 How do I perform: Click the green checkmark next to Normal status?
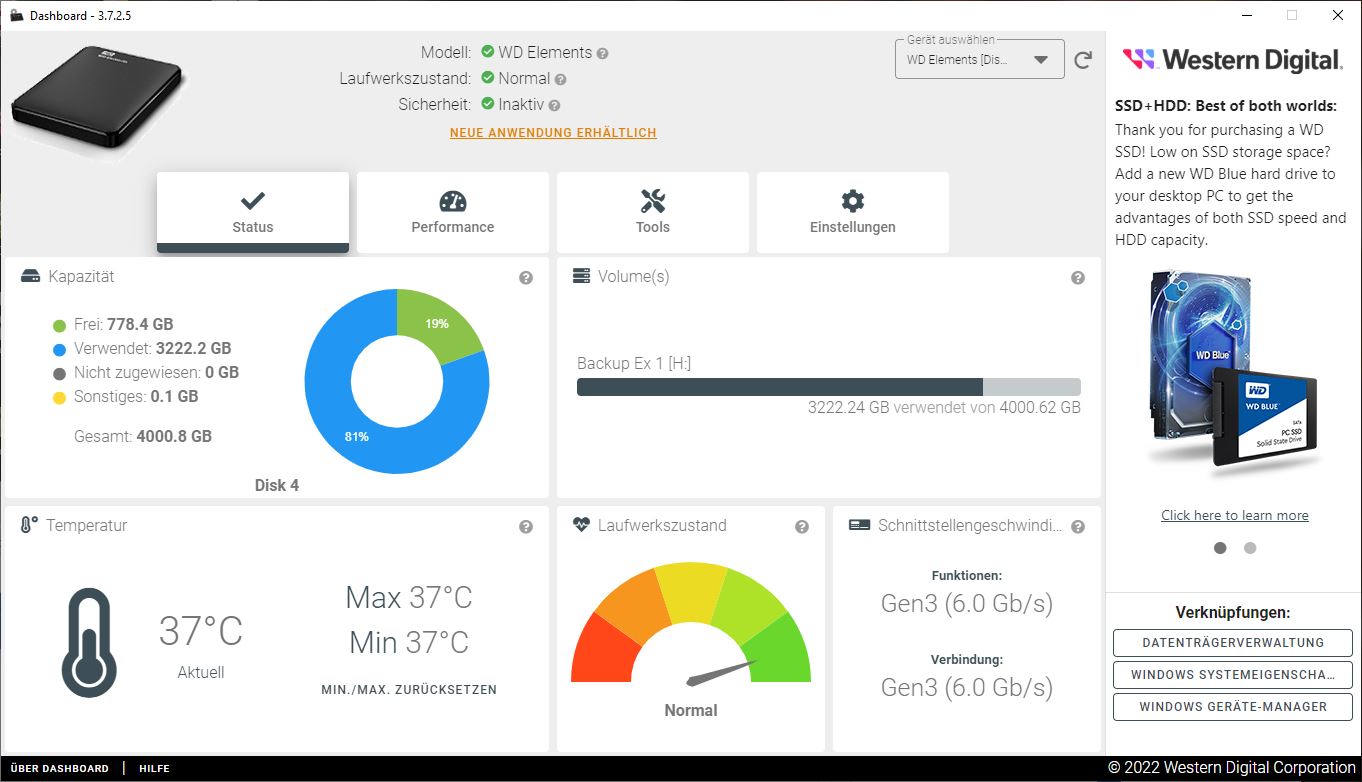[x=488, y=78]
